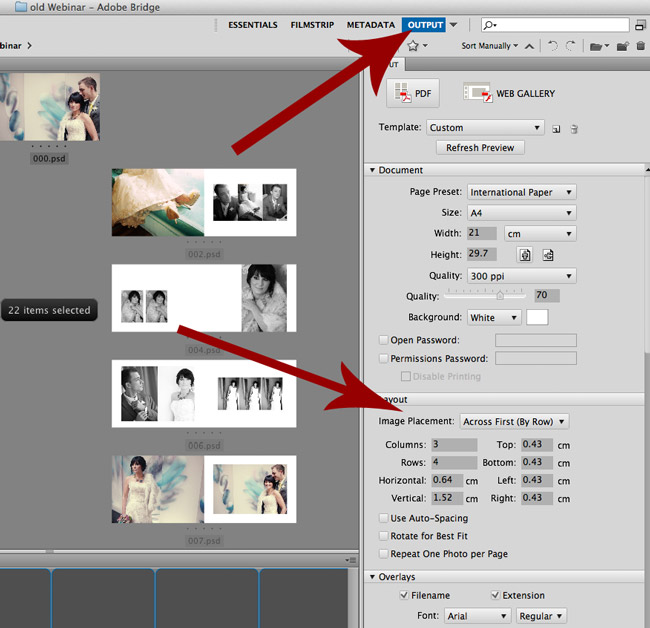The width and height of the screenshot is (650, 628).
Task: Click the delete template trash icon
Action: pos(574,129)
